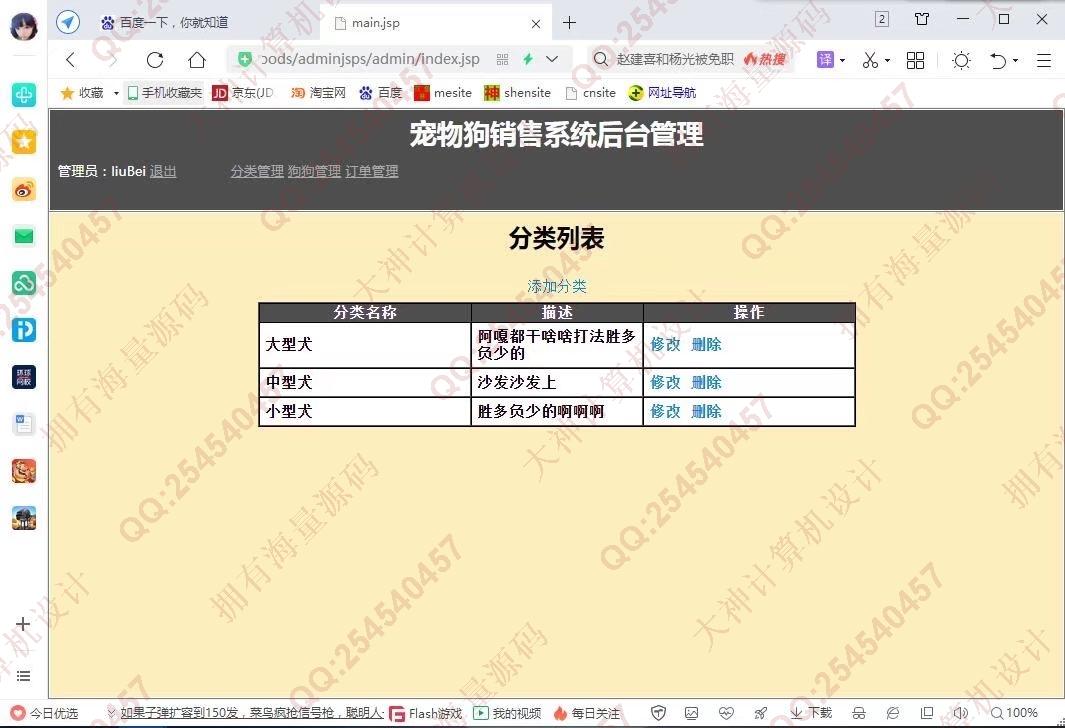The width and height of the screenshot is (1065, 728).
Task: Open 订单管理 menu link
Action: [x=372, y=171]
